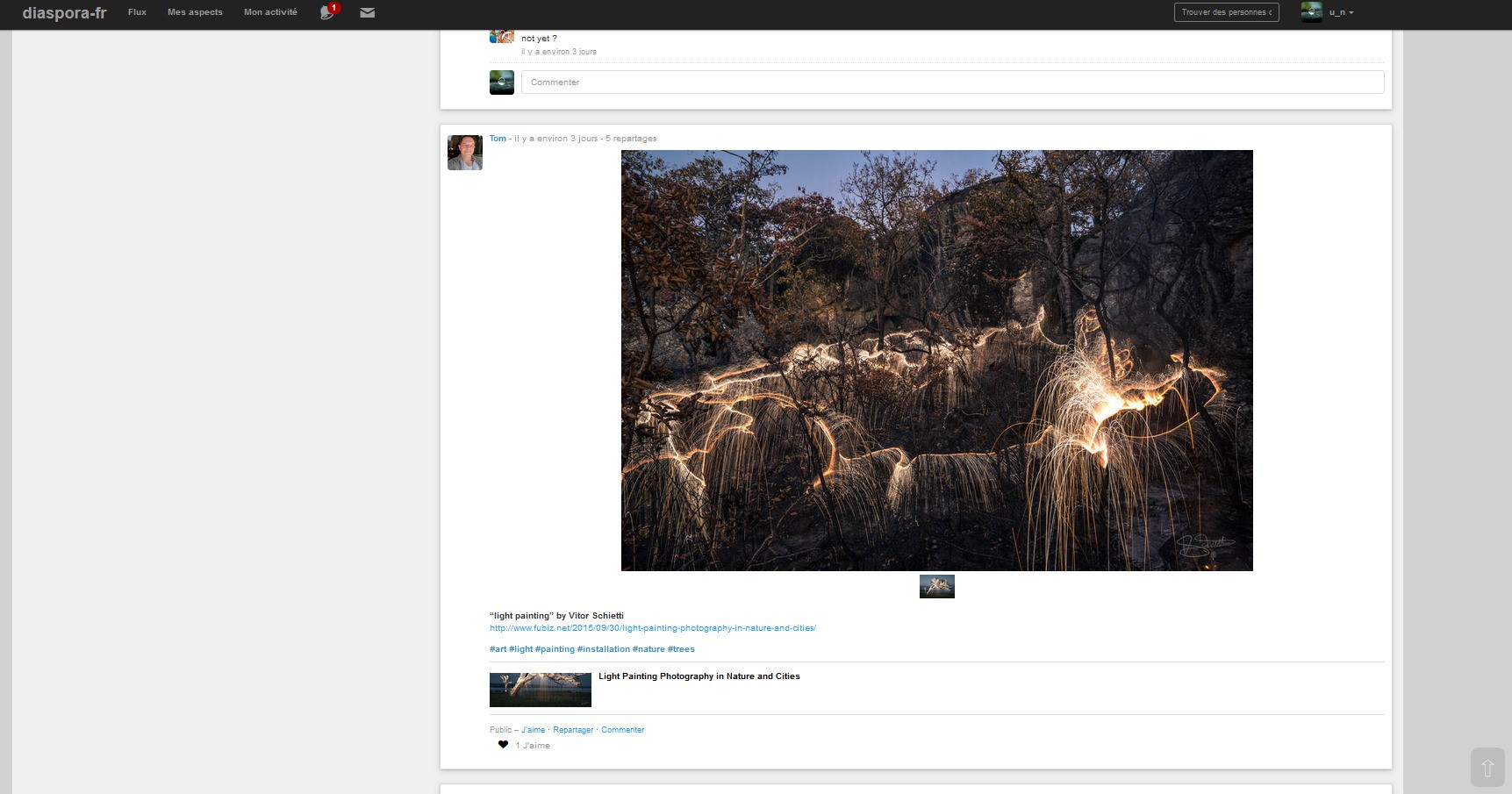This screenshot has height=794, width=1512.
Task: Click your avatar beside the comment box
Action: point(502,82)
